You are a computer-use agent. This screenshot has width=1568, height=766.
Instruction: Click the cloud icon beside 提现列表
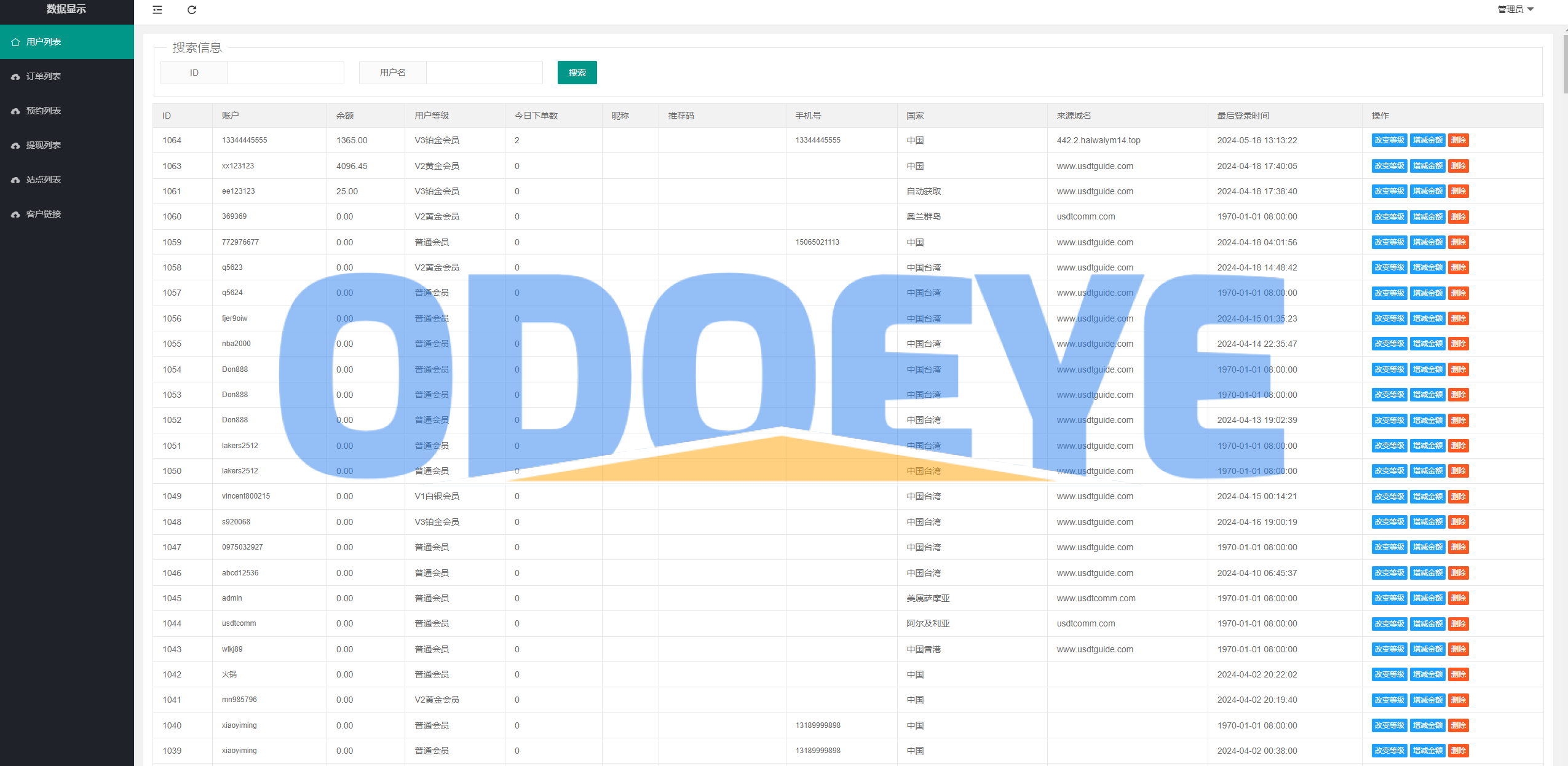(x=15, y=145)
